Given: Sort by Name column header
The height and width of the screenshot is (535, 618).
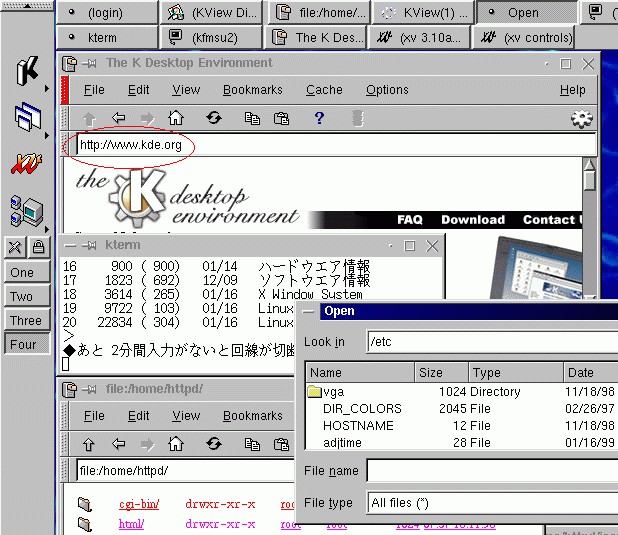Looking at the screenshot, I should coord(360,372).
